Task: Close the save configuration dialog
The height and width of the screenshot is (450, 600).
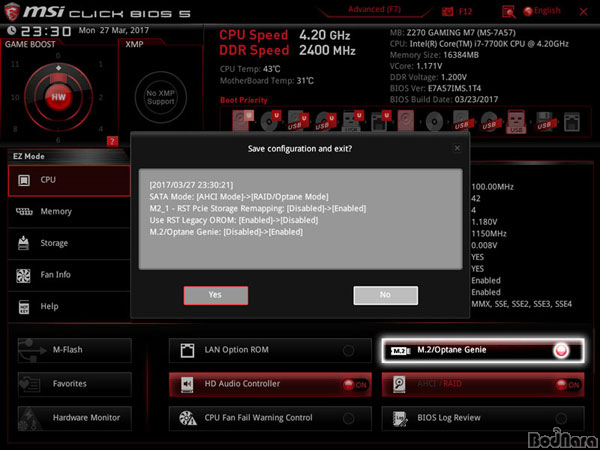Action: 457,148
